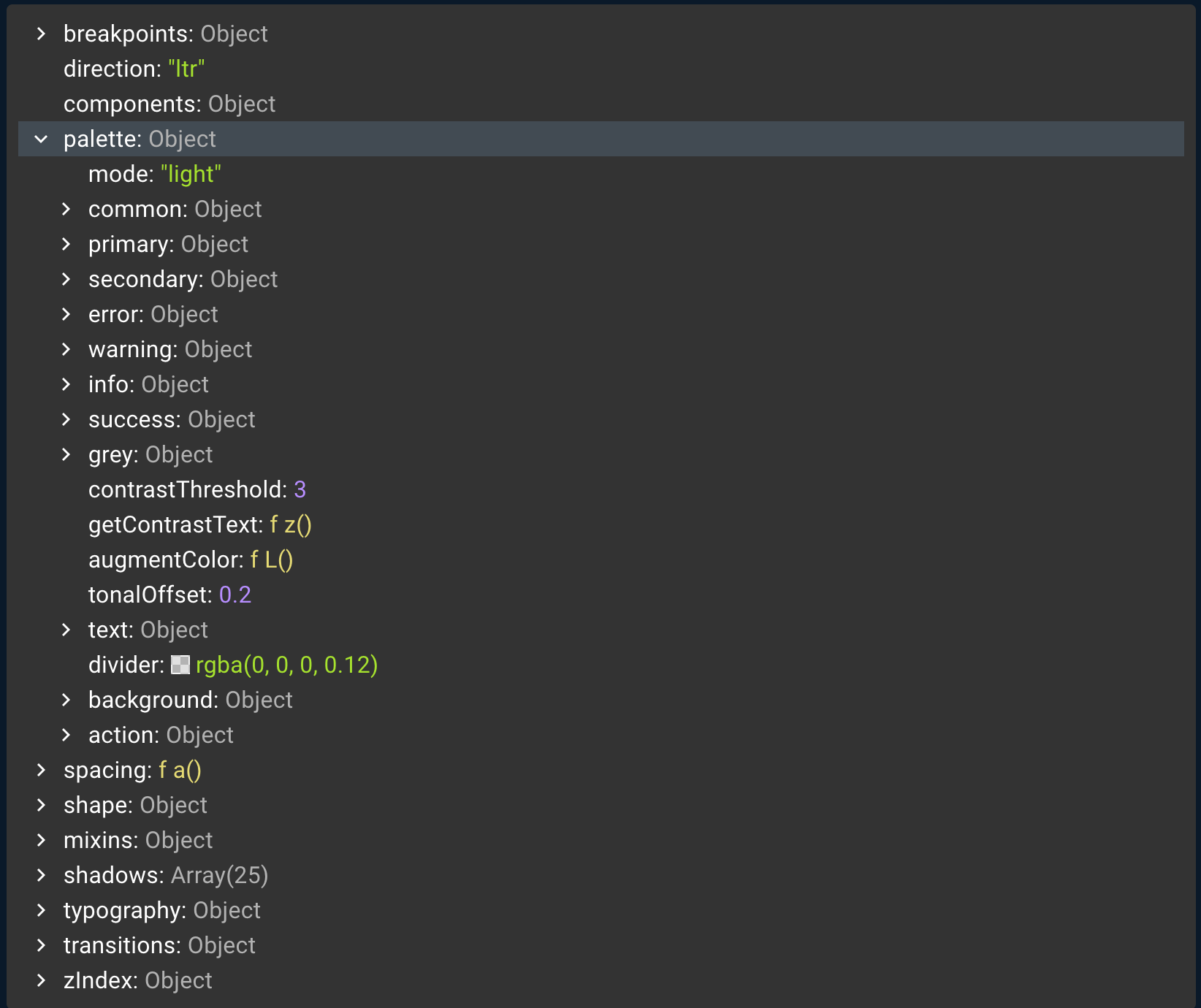Expand the warning palette object
This screenshot has width=1201, height=1008.
pyautogui.click(x=66, y=349)
